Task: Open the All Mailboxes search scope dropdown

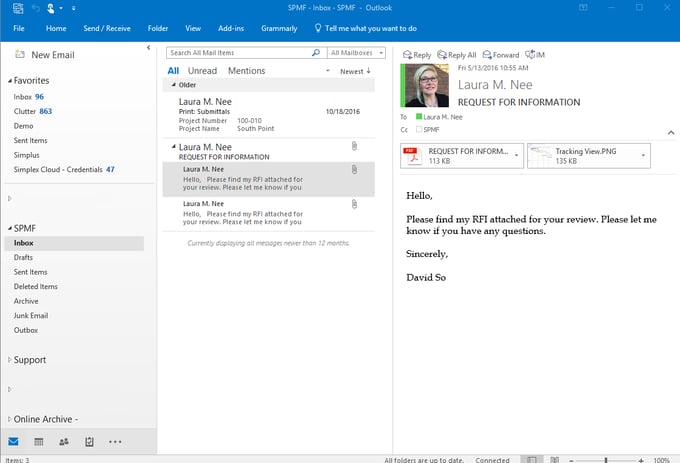Action: [x=356, y=52]
